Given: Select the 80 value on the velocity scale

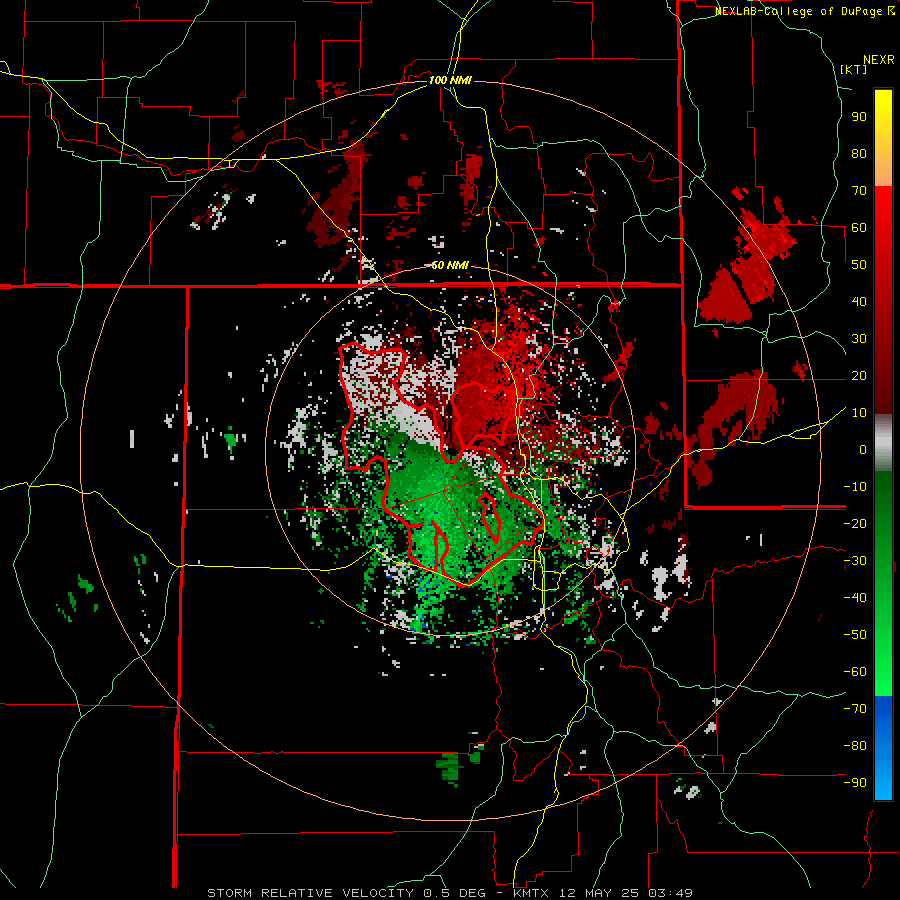Looking at the screenshot, I should [x=859, y=154].
